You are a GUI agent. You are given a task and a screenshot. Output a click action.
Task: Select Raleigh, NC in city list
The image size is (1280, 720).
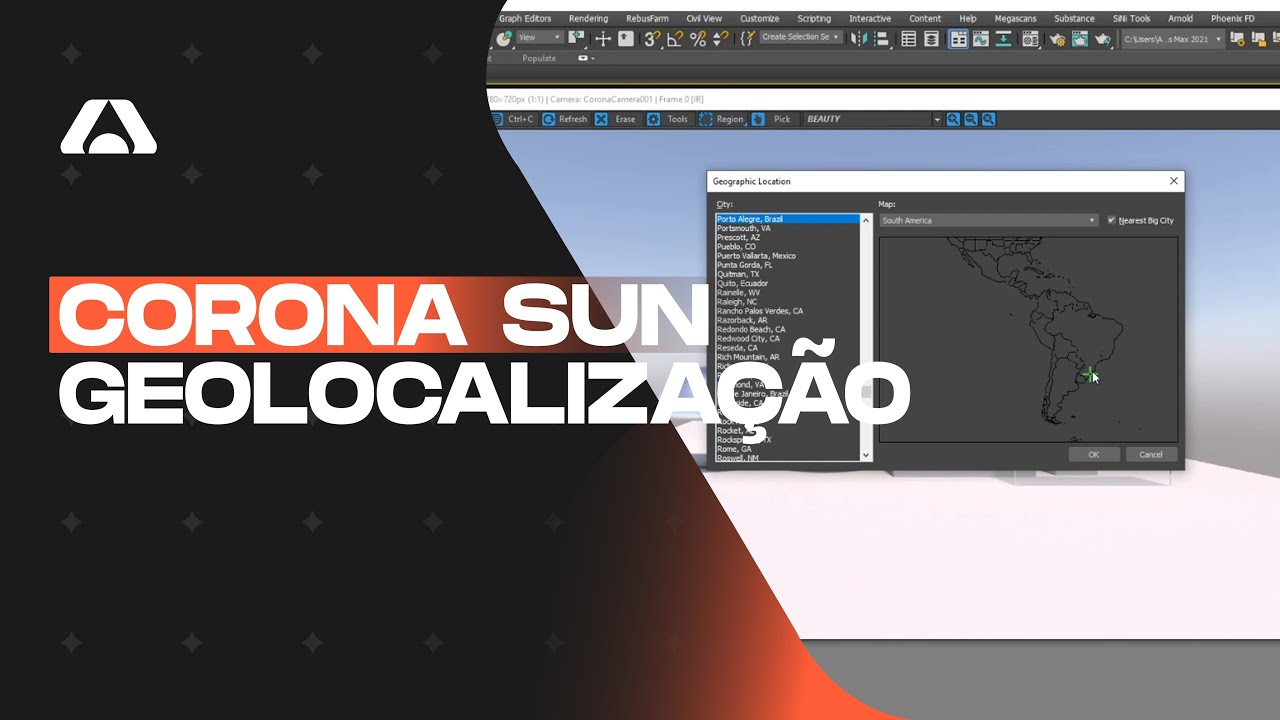point(787,302)
